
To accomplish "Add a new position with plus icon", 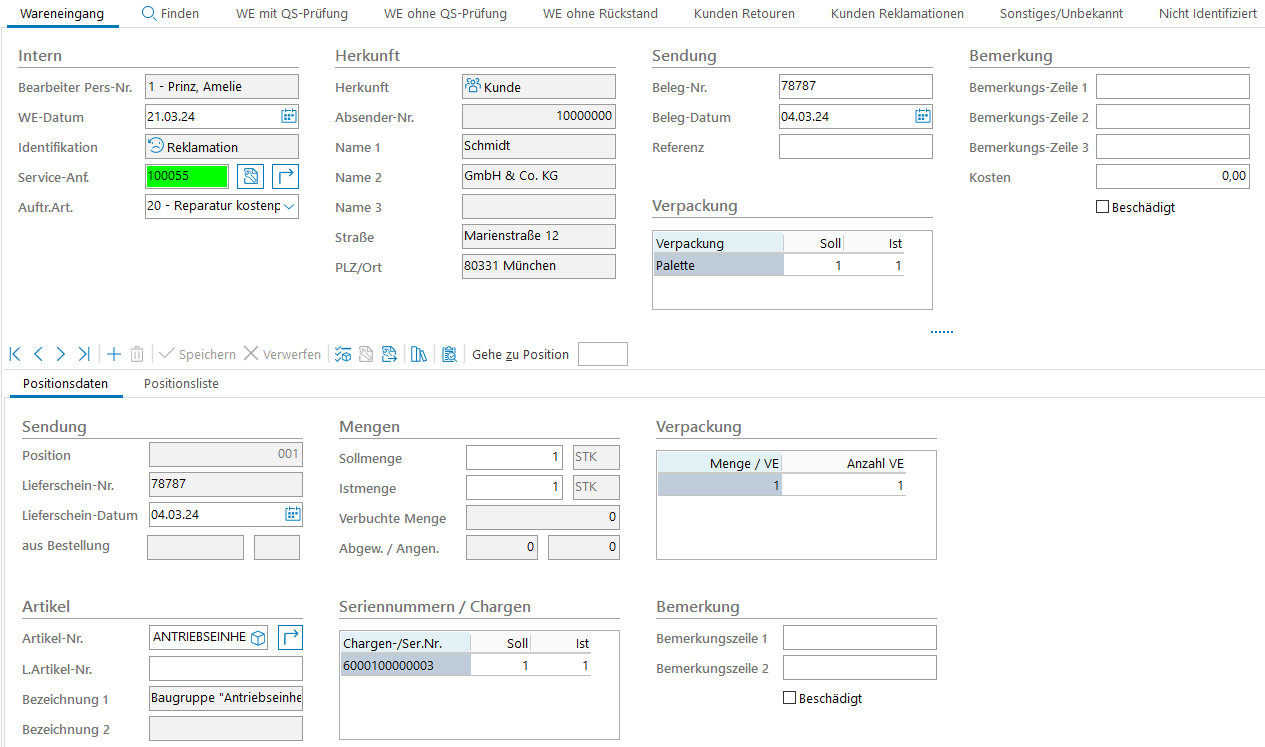I will (114, 354).
